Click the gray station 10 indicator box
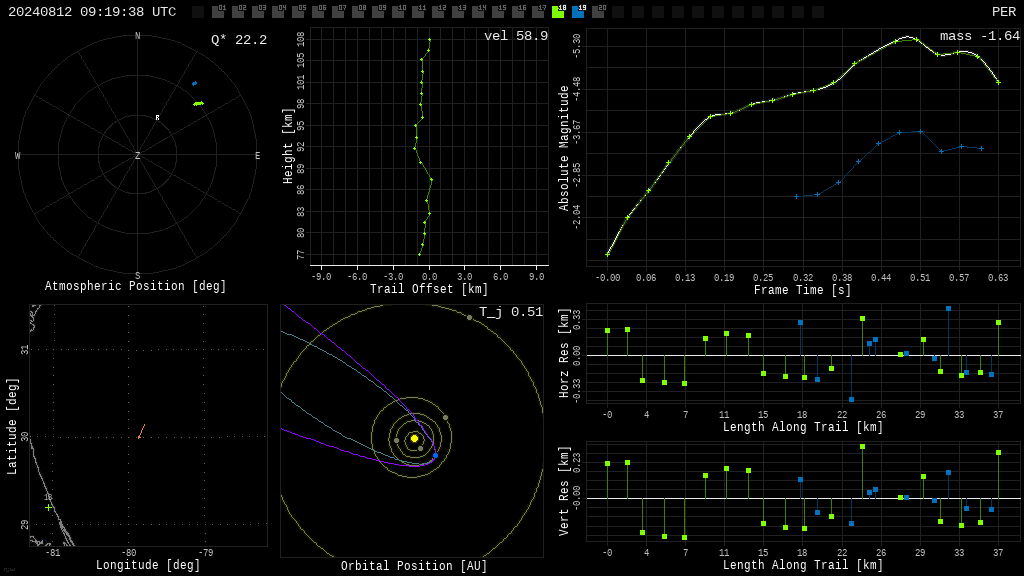This screenshot has height=576, width=1024. pyautogui.click(x=398, y=11)
